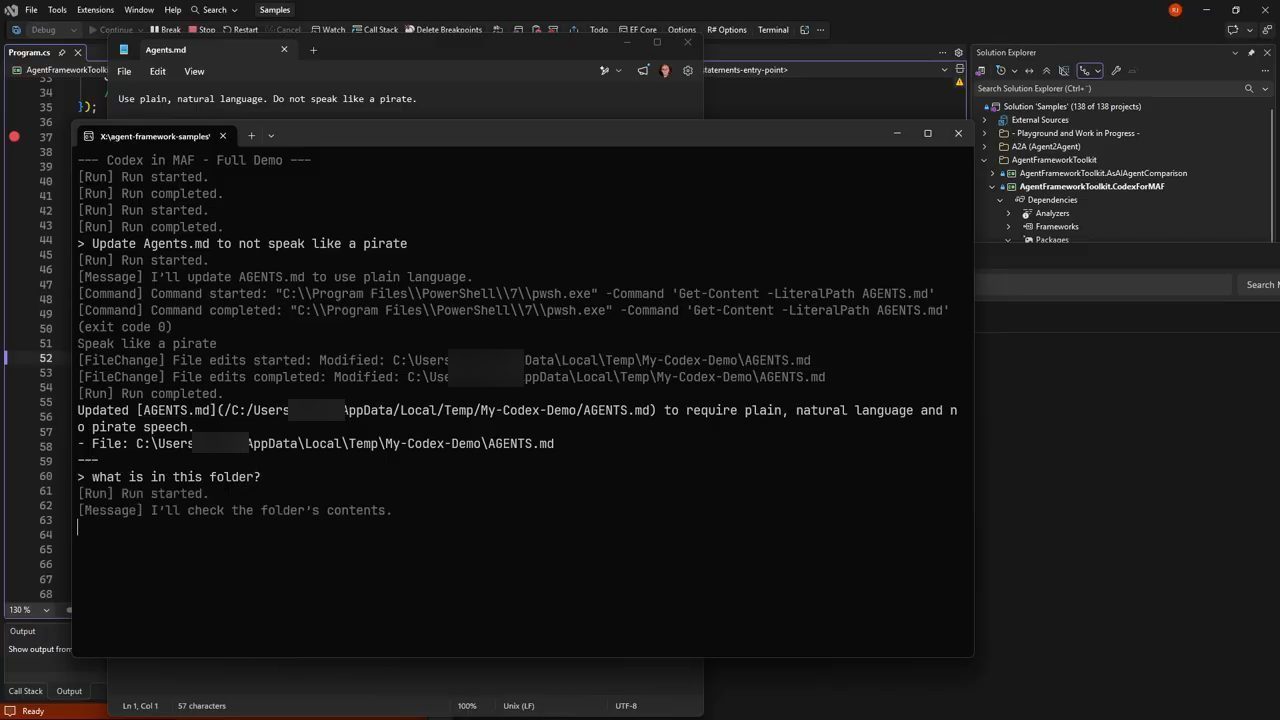The width and height of the screenshot is (1280, 720).
Task: Pin the Program.cs tab
Action: coord(62,53)
